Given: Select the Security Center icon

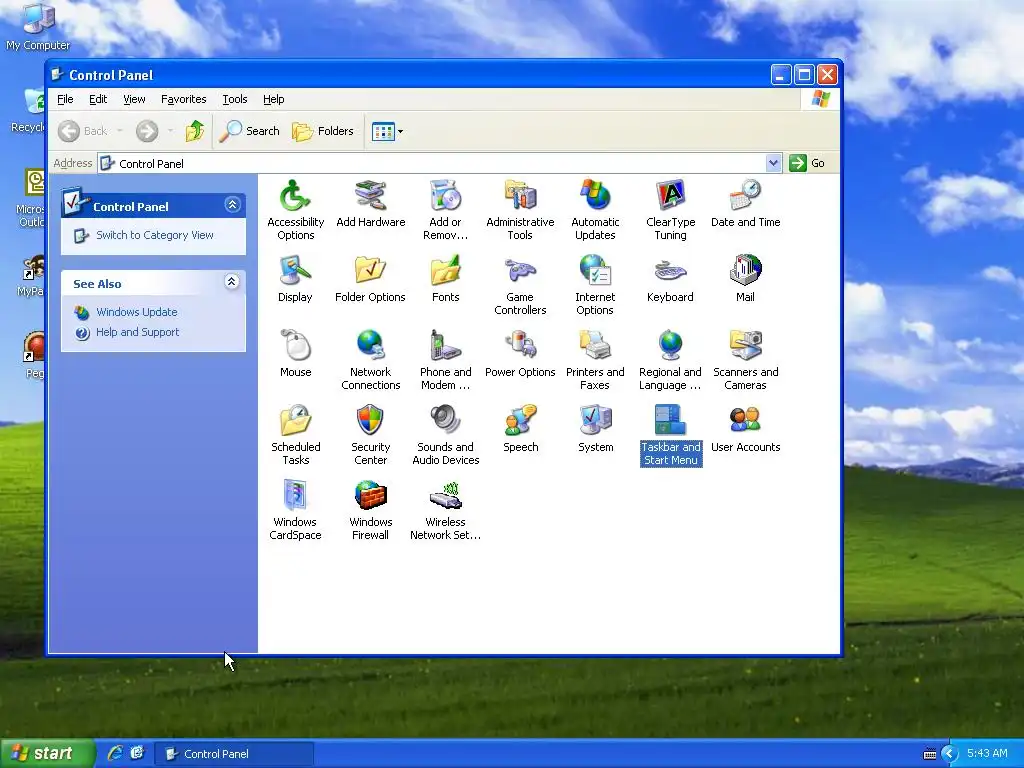Looking at the screenshot, I should click(x=370, y=435).
